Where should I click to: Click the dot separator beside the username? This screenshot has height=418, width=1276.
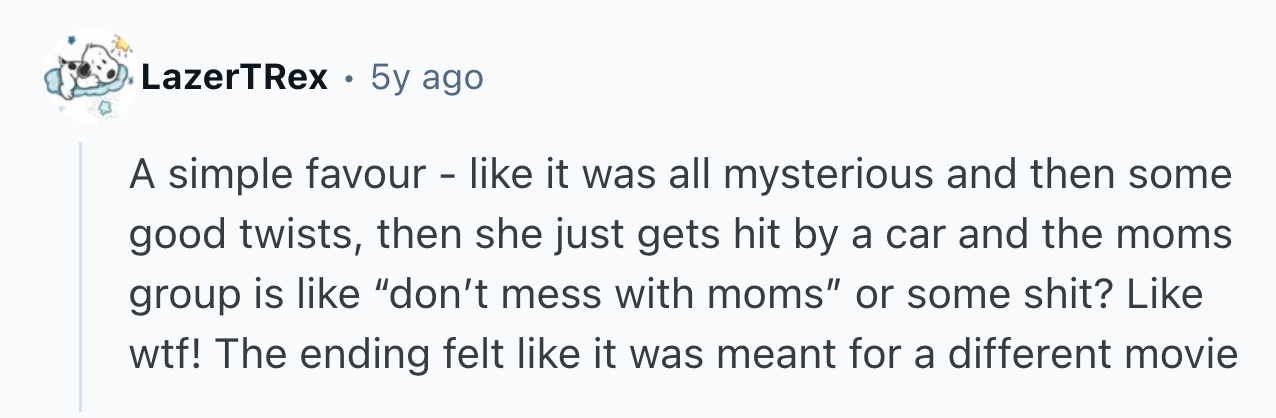pyautogui.click(x=351, y=78)
